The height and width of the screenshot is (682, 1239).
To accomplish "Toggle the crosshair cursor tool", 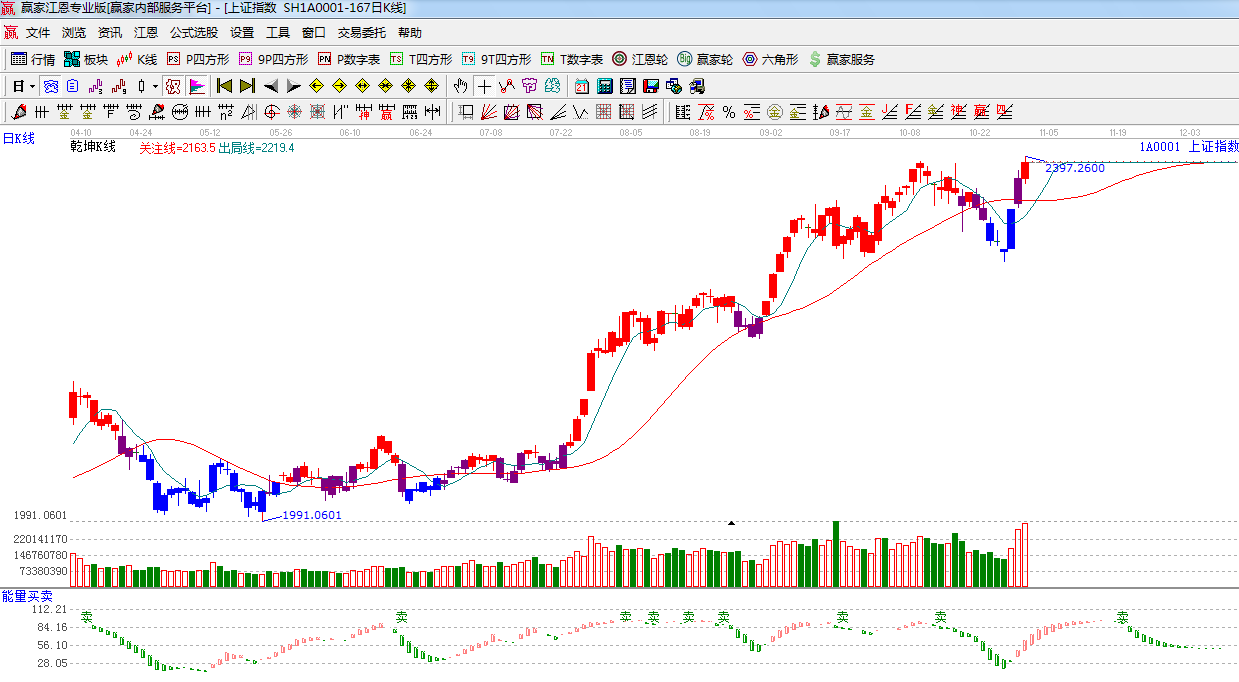I will (x=484, y=86).
